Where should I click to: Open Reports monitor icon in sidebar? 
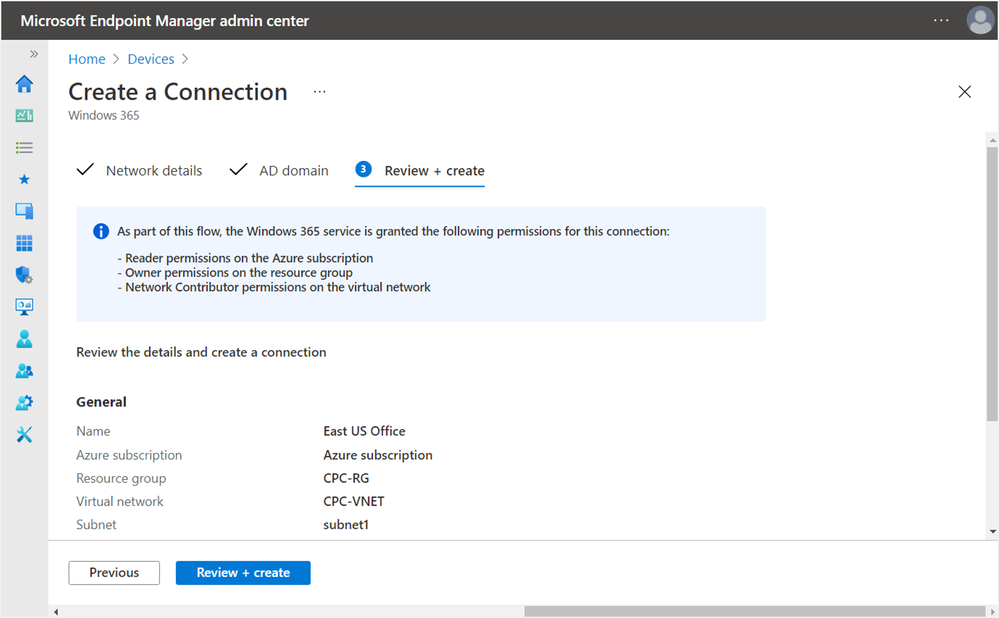[24, 306]
